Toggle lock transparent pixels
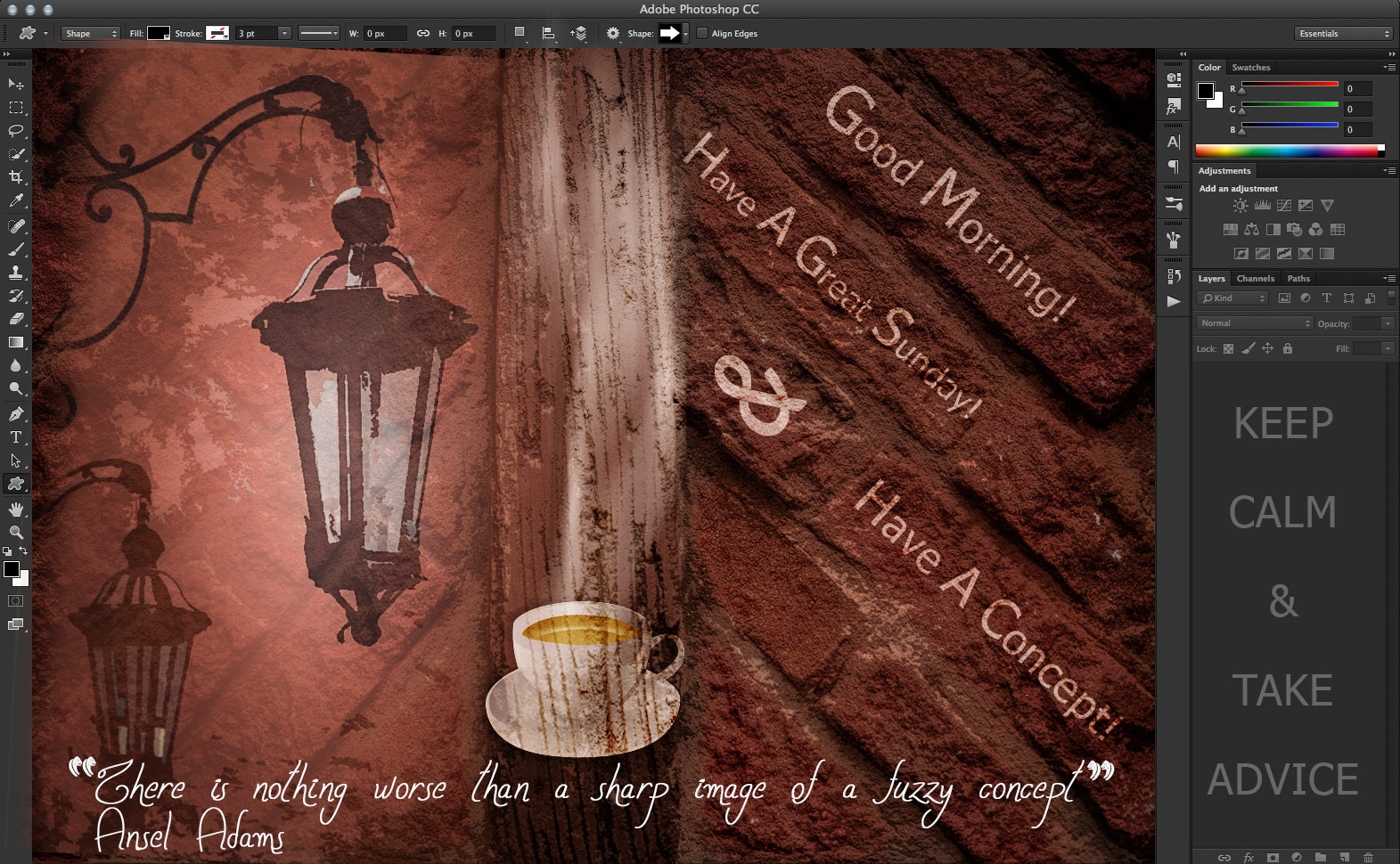This screenshot has width=1400, height=864. tap(1228, 348)
